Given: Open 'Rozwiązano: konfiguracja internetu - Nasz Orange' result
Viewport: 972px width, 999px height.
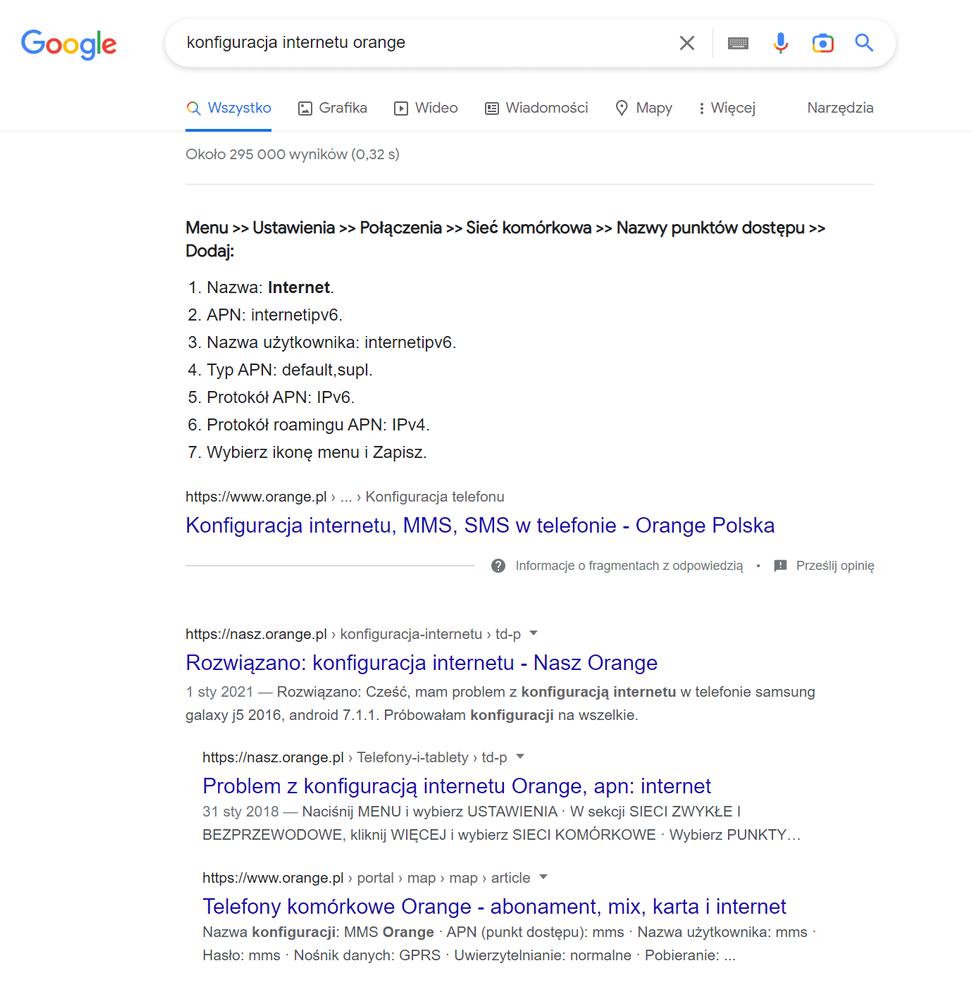Looking at the screenshot, I should coord(421,662).
